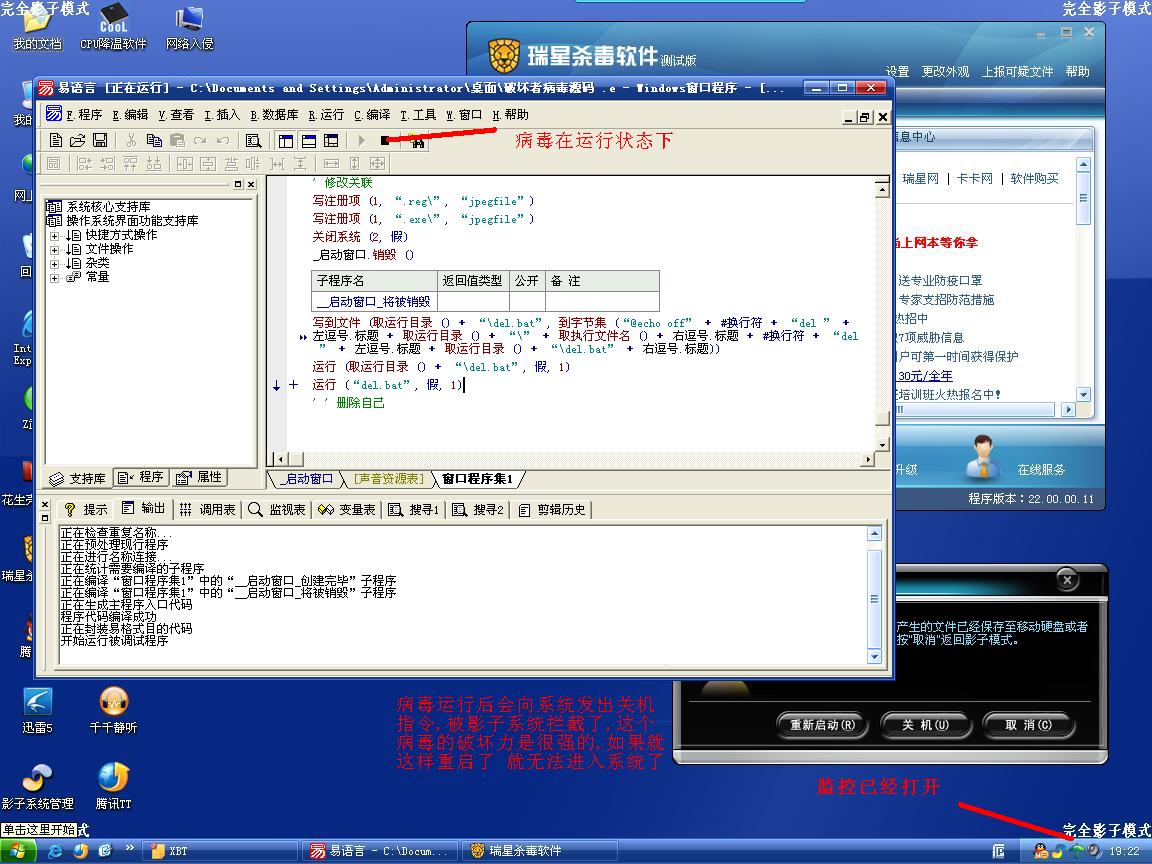Open the CPU降温软件 desktop icon
The height and width of the screenshot is (864, 1152).
click(113, 26)
